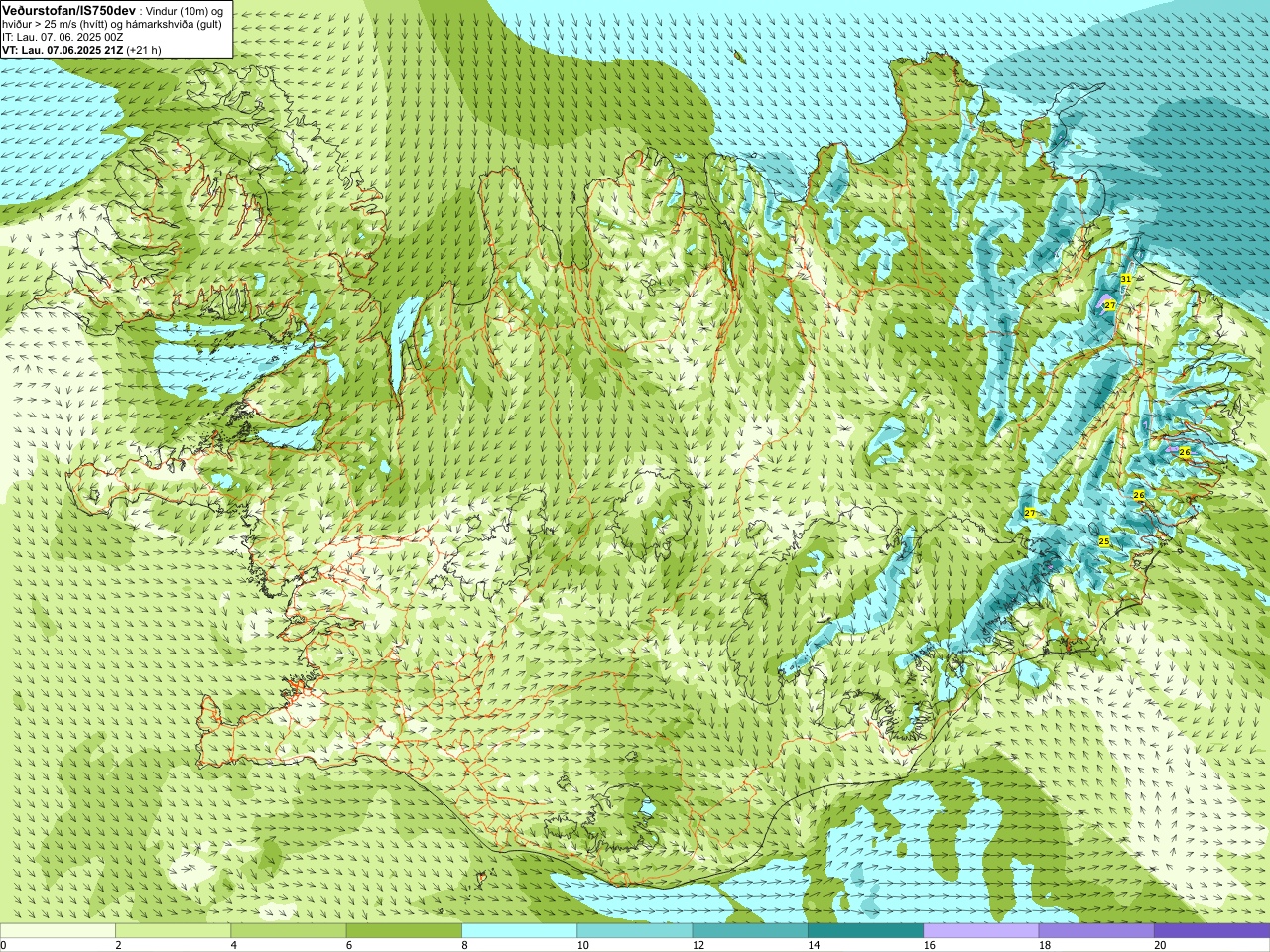
Task: Select the 6–8 m/s dark green legend swatch
Action: tap(404, 931)
